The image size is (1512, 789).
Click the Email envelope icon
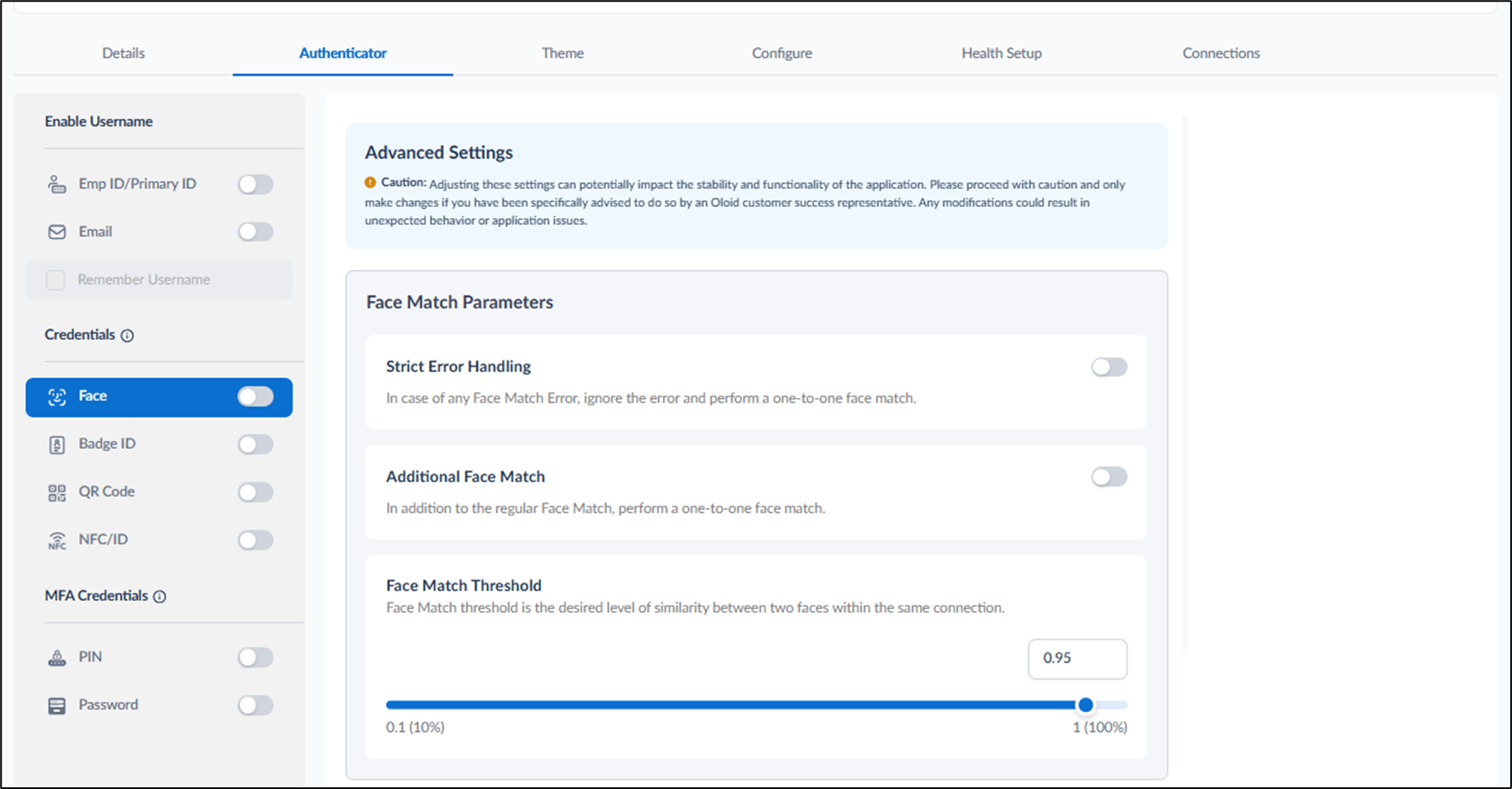pos(57,232)
